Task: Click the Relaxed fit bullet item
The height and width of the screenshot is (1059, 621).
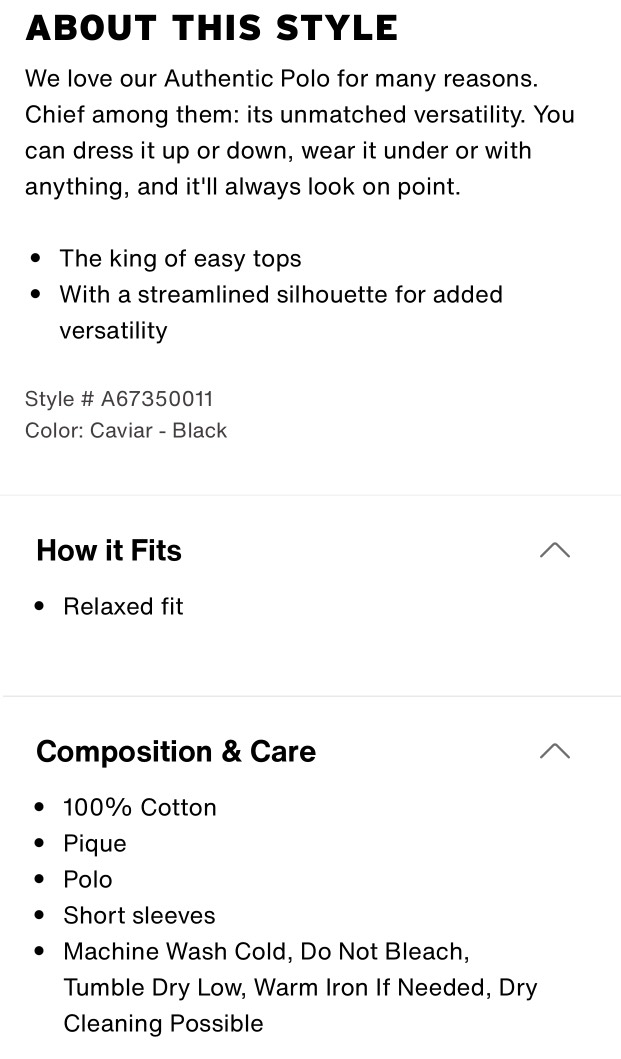Action: tap(123, 606)
